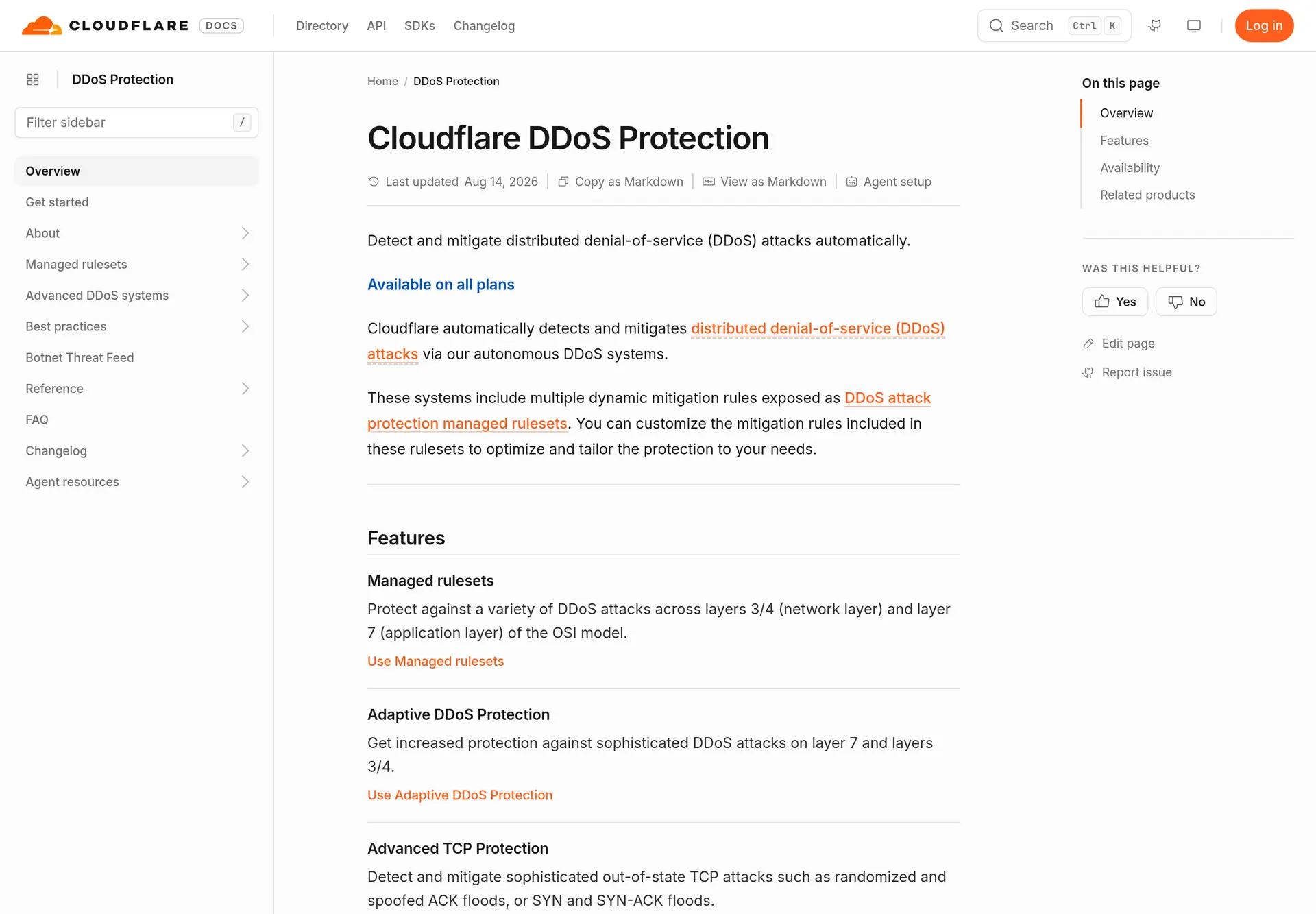The height and width of the screenshot is (914, 1316).
Task: Expand the About section chevron
Action: [x=245, y=233]
